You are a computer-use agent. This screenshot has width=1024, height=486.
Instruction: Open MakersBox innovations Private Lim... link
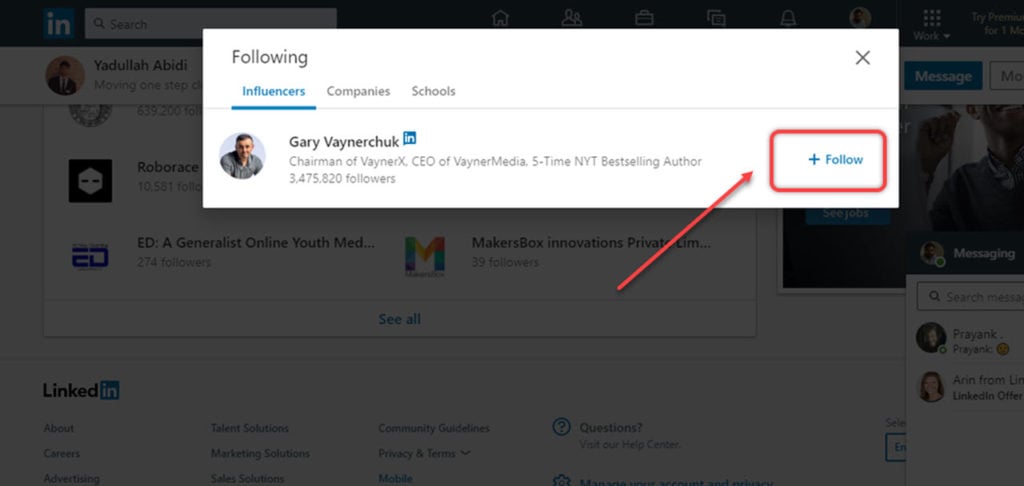coord(591,243)
